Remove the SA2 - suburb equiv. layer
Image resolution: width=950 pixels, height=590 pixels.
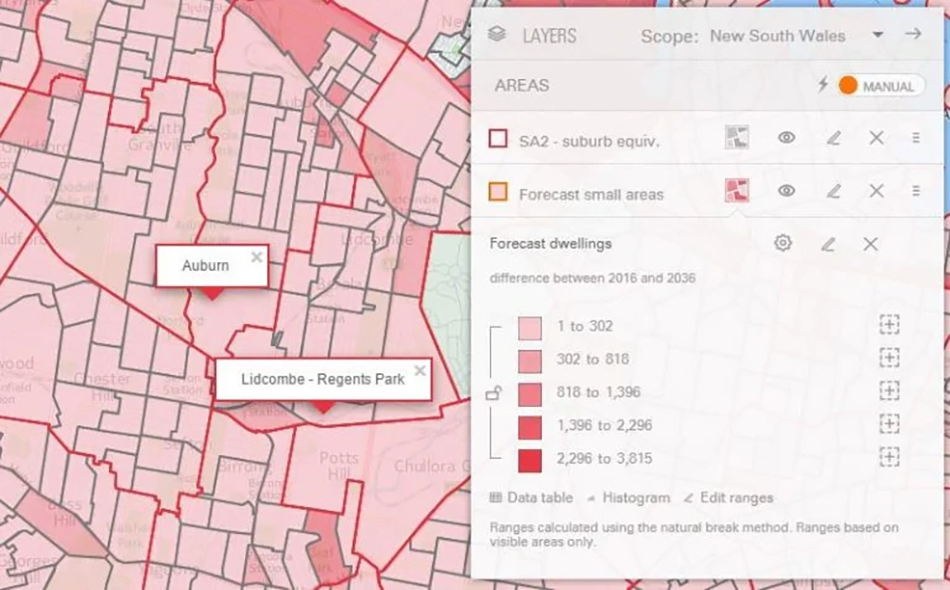[876, 138]
